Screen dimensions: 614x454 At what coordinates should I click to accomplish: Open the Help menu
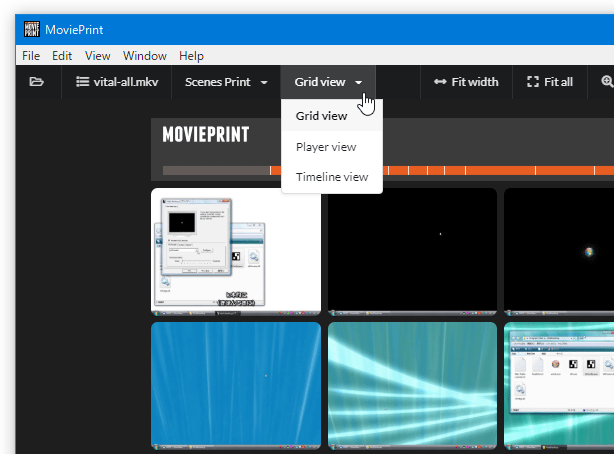pos(191,56)
